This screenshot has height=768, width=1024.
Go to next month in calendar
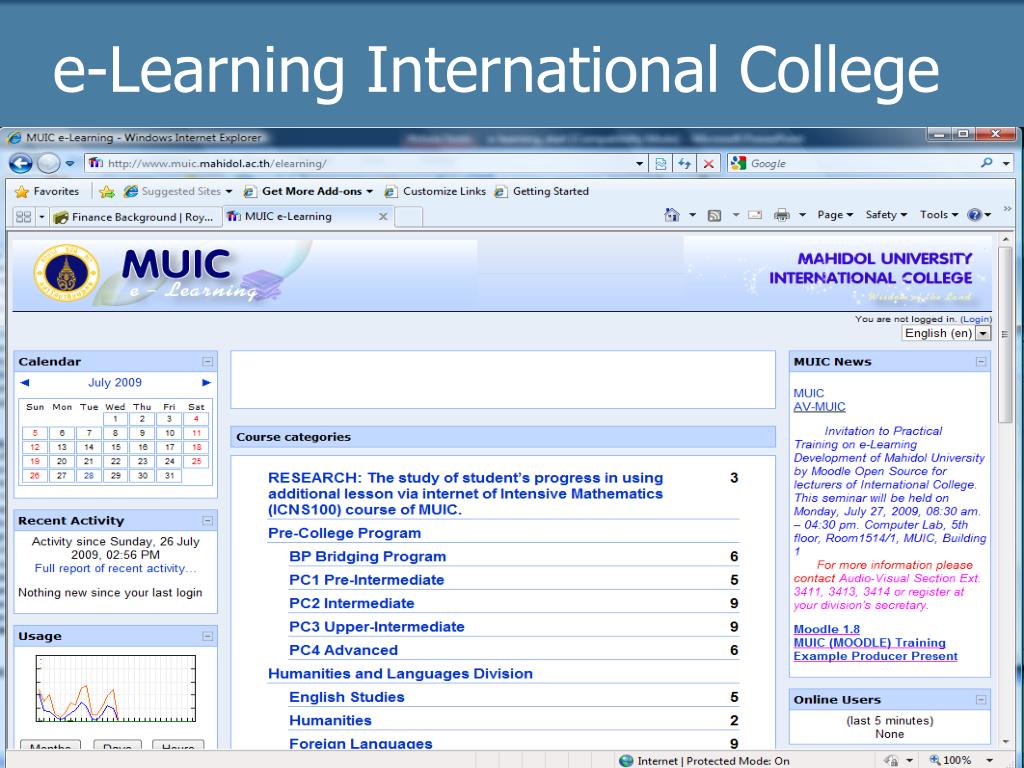tap(206, 383)
